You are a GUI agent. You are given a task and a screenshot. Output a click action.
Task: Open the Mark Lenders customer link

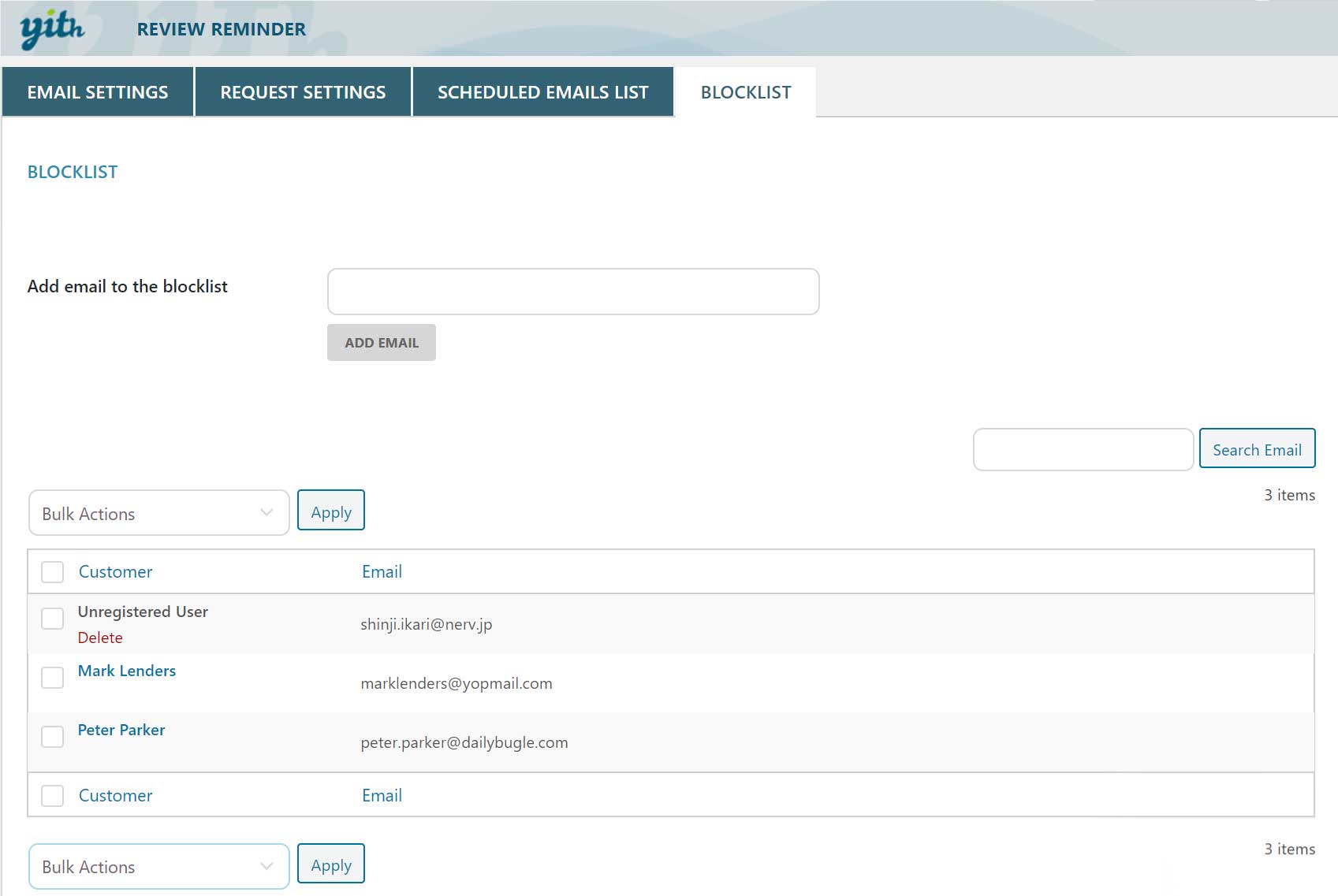[127, 671]
